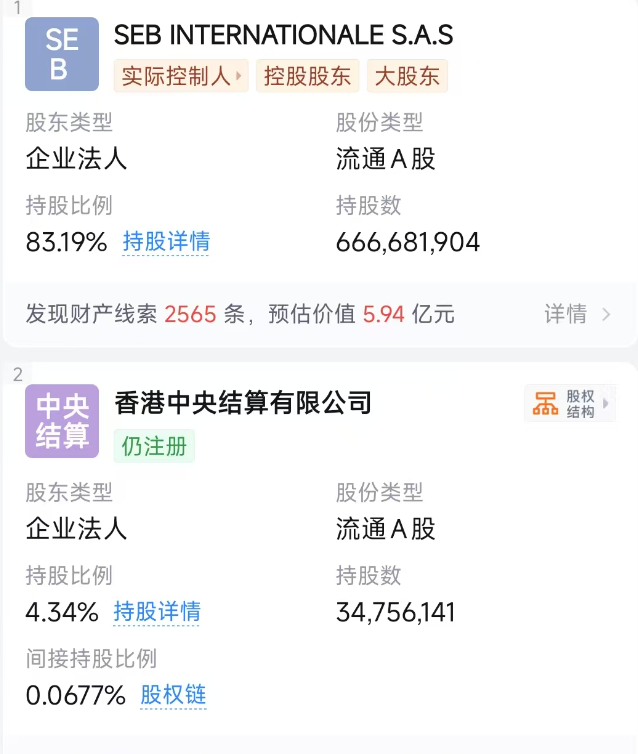Click the orange 股权结构 hierarchy icon
Image resolution: width=638 pixels, height=754 pixels.
[545, 403]
